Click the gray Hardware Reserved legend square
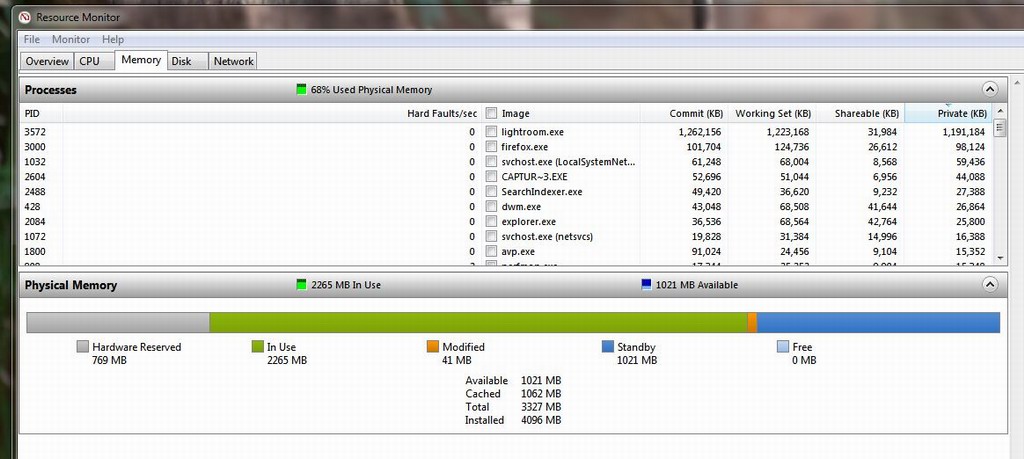 (83, 347)
